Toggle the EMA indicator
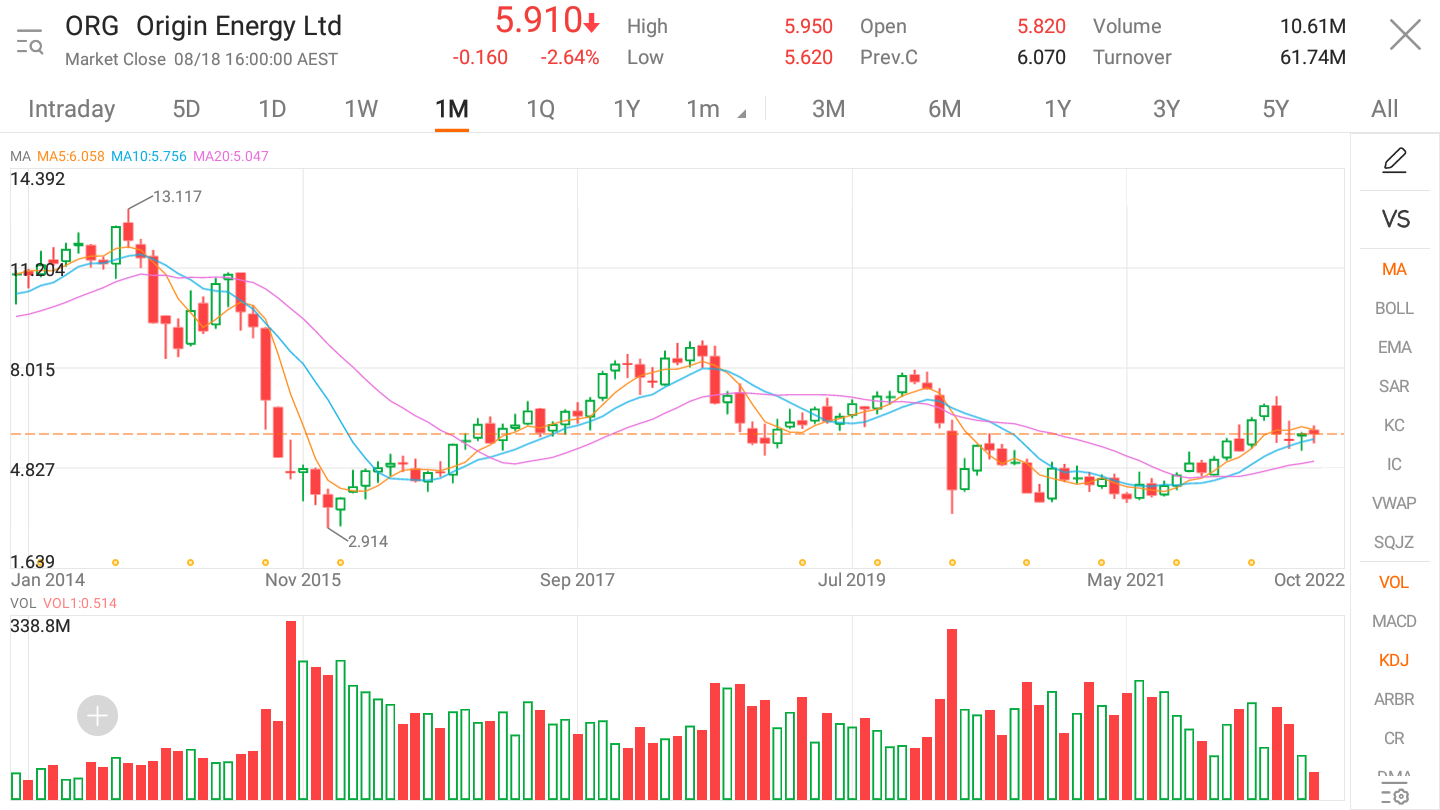Viewport: 1440px width, 810px height. 1394,347
